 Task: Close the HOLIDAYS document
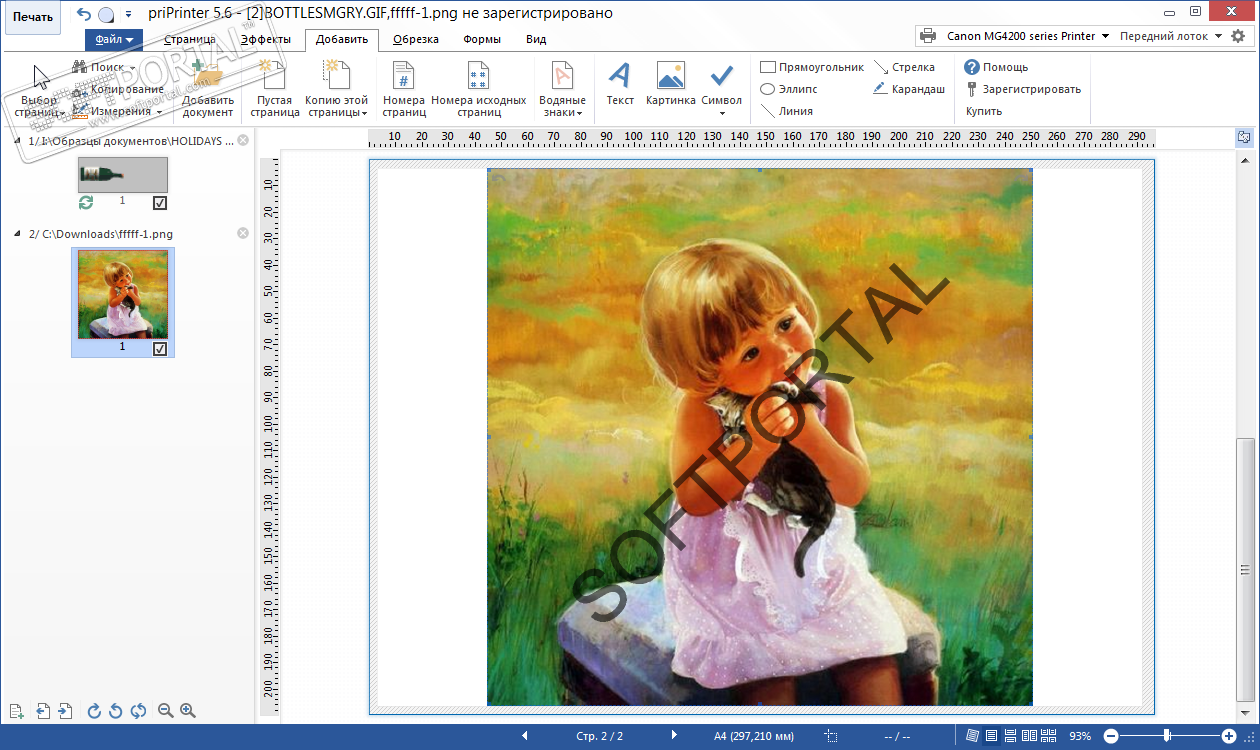tap(243, 140)
